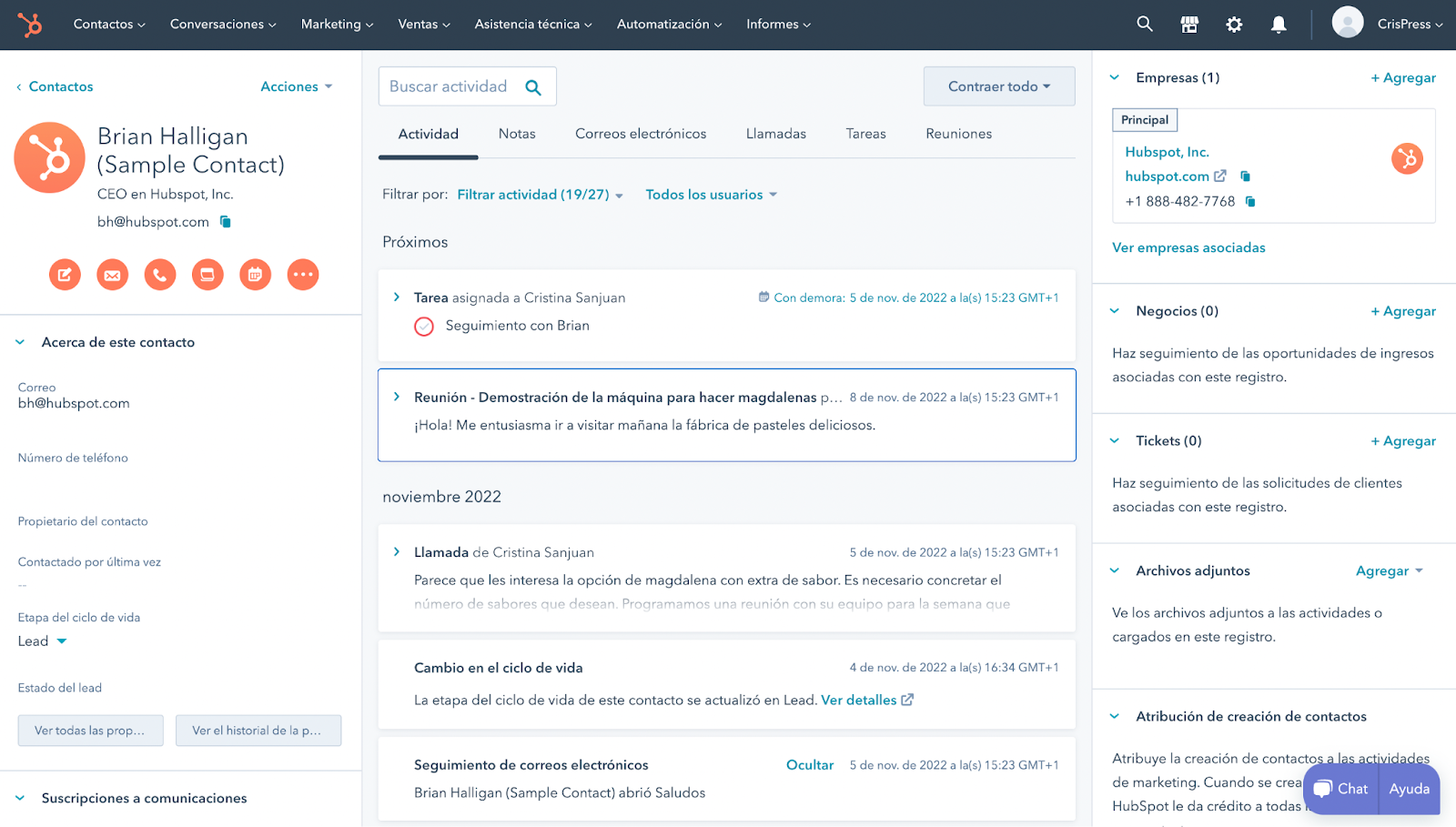Copy the +1 888-482-7768 phone number
This screenshot has width=1456, height=827.
pos(1250,201)
